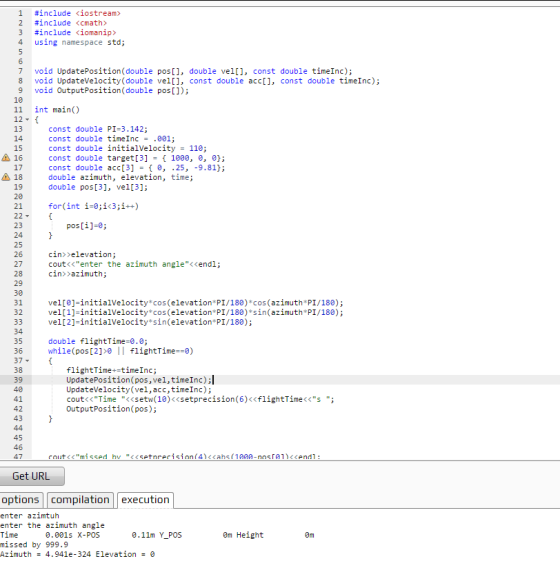Click the '#include <cmath>' line
560x570 pixels.
point(71,23)
